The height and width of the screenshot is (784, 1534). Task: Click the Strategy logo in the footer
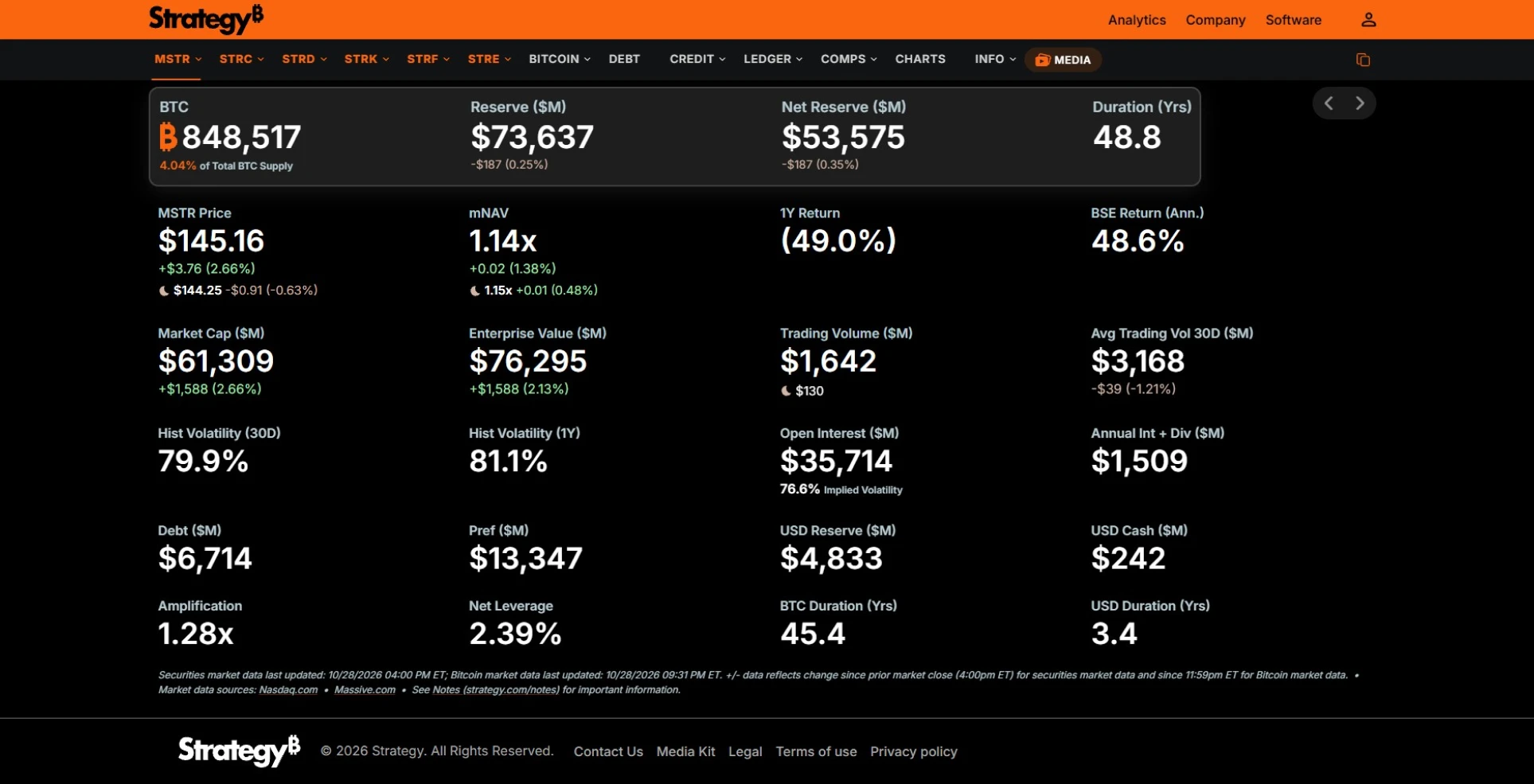pos(239,751)
